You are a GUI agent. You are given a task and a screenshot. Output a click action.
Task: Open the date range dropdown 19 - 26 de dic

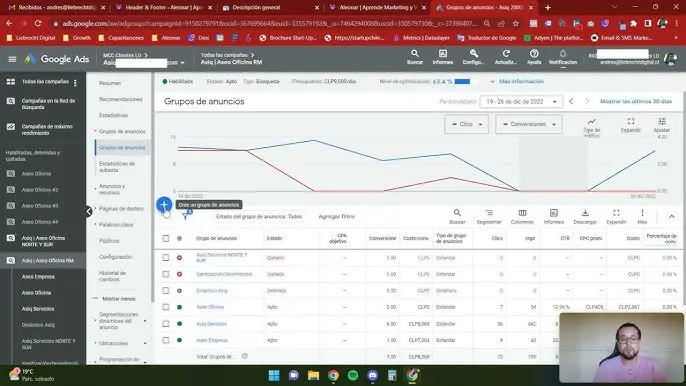(x=521, y=102)
